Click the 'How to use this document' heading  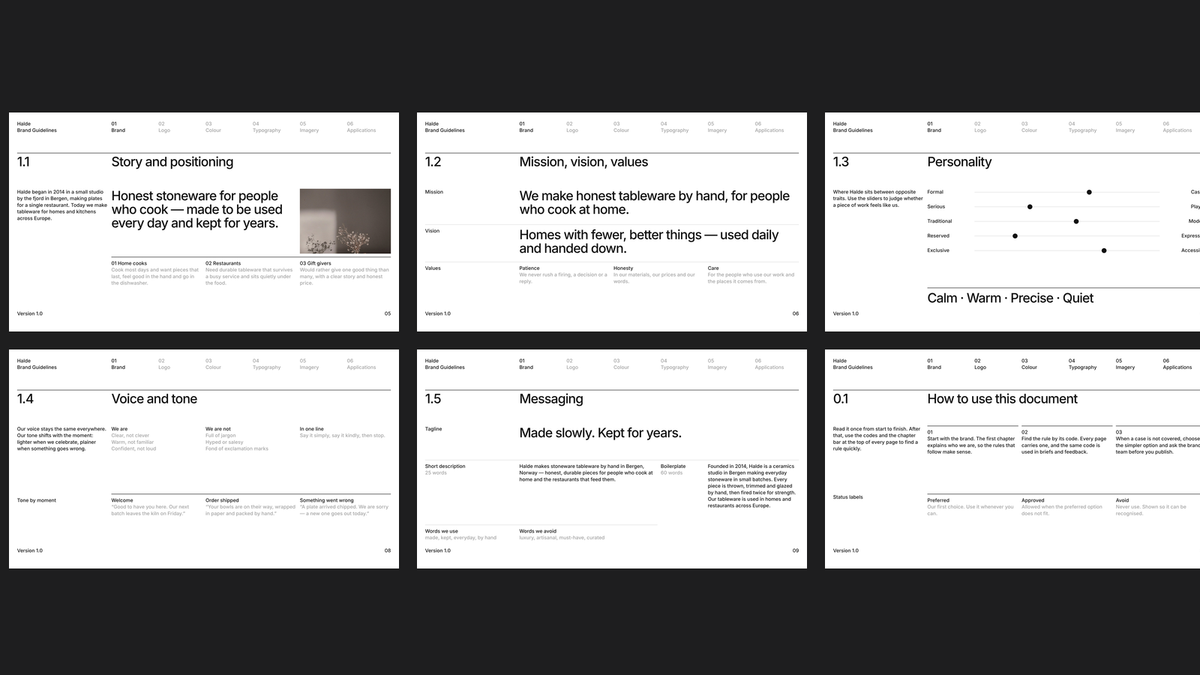point(1002,399)
